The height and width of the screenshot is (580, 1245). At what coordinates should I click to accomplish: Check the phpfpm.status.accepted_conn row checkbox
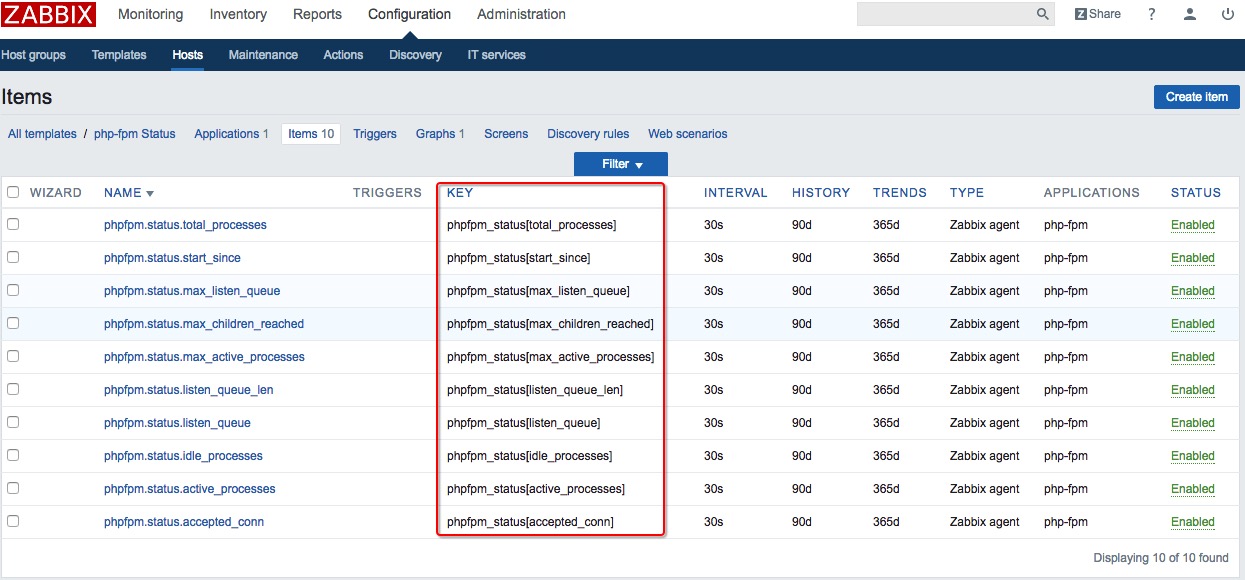13,521
